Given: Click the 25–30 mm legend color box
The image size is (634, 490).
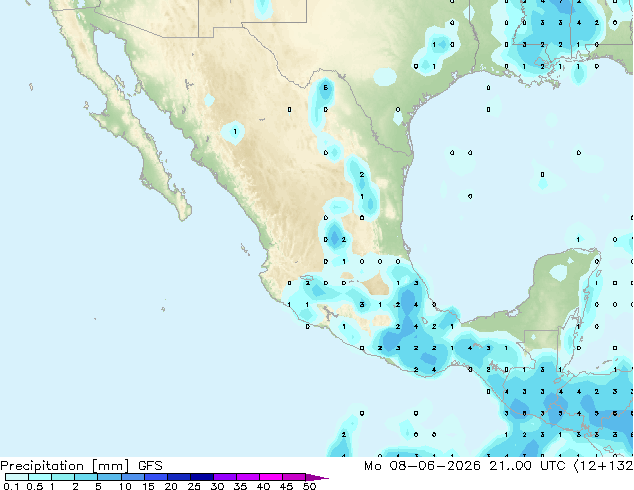Looking at the screenshot, I should [202, 477].
